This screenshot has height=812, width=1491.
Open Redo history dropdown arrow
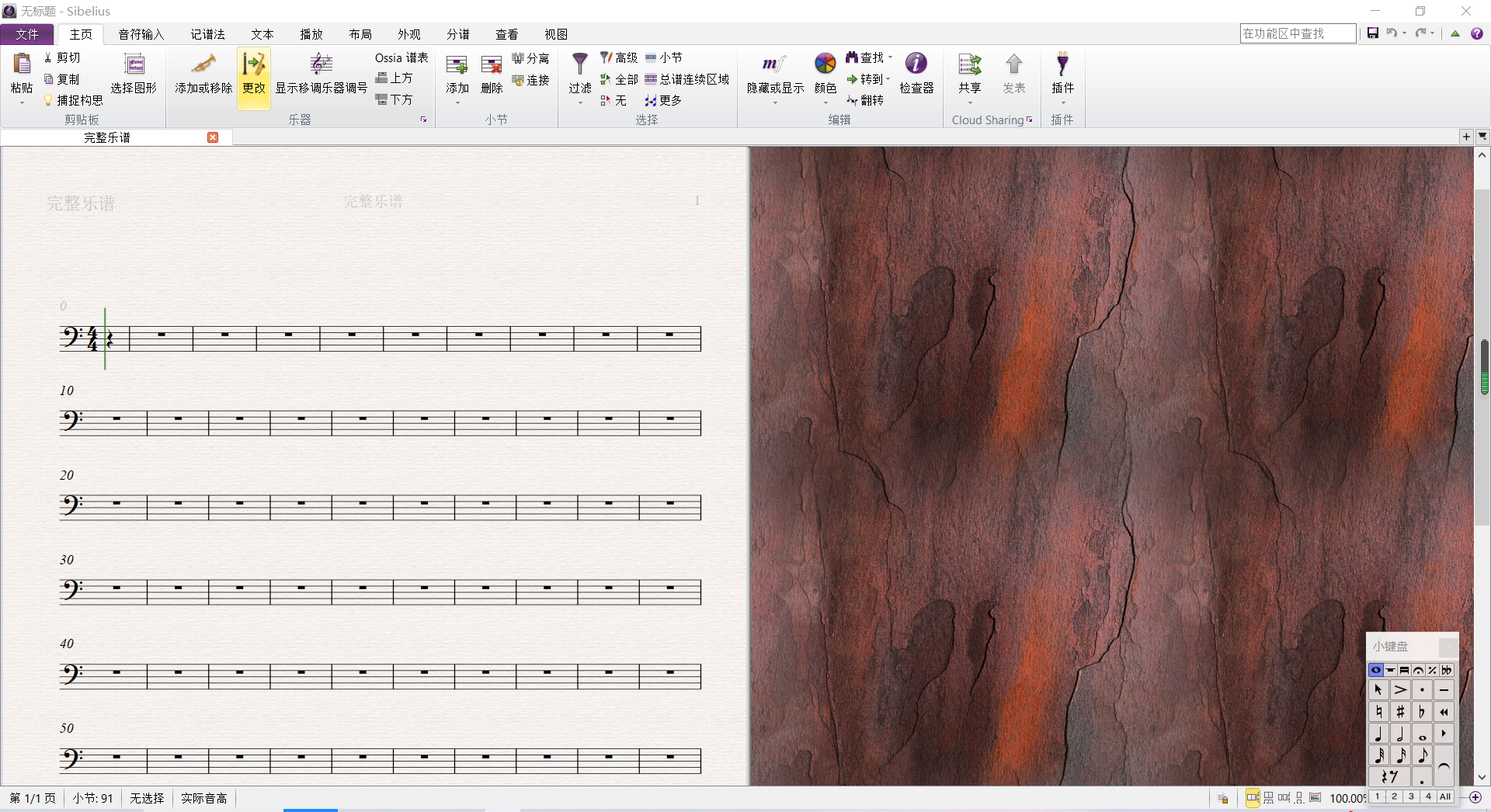click(1433, 33)
